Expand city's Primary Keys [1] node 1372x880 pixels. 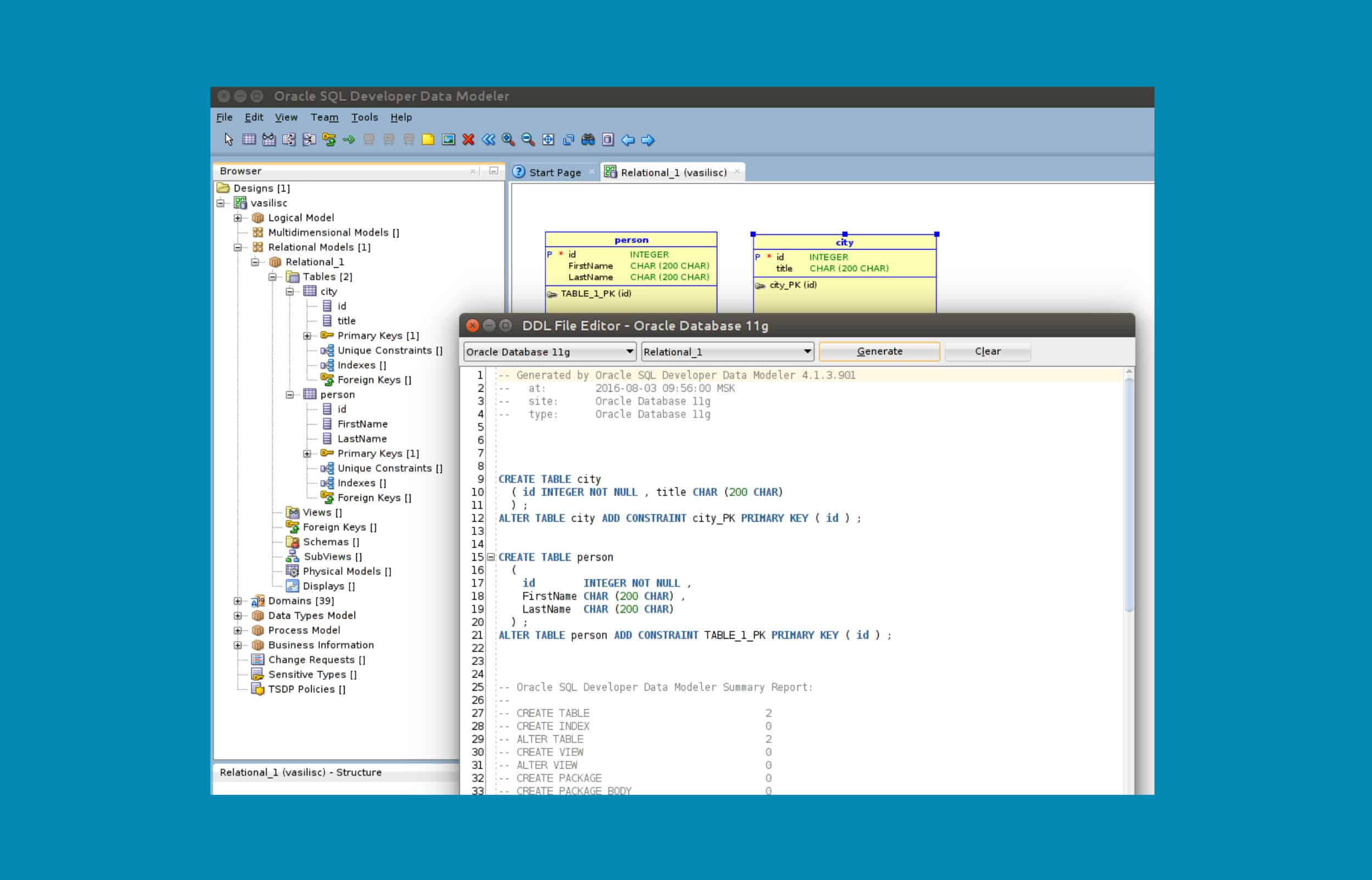point(307,336)
